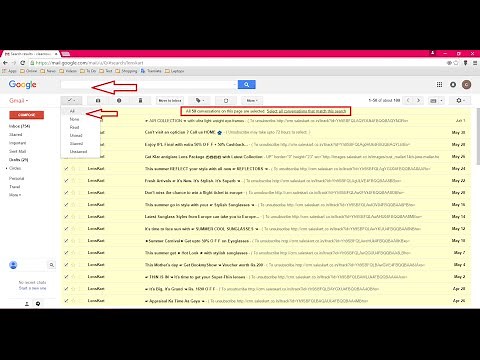
Task: Open the toolbar More dropdown
Action: [x=252, y=100]
